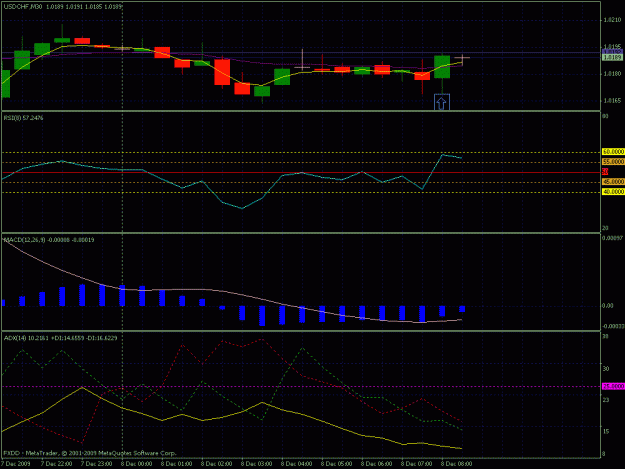Select the large green candle at 8 Dec 08:00
625x469 pixels.
coord(442,67)
